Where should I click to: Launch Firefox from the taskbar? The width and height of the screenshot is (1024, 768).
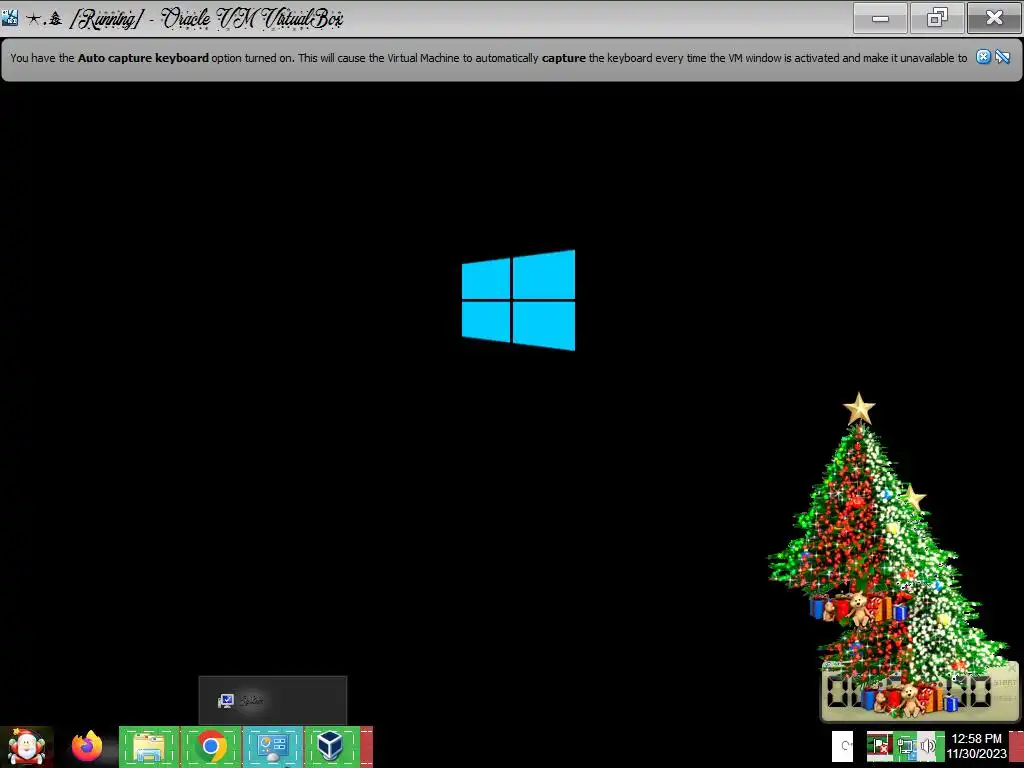(x=87, y=747)
